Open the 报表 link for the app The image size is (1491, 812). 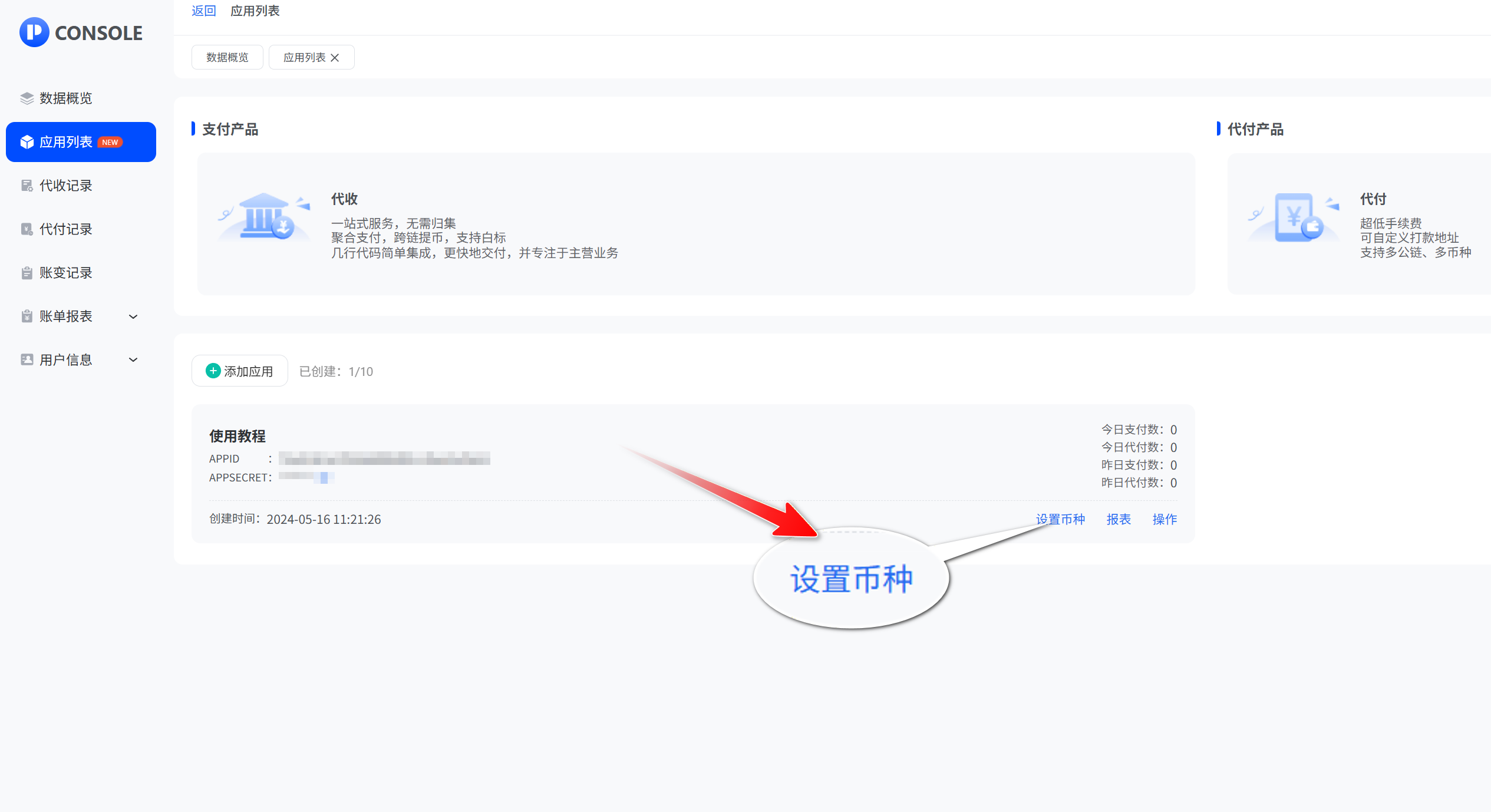pyautogui.click(x=1118, y=519)
